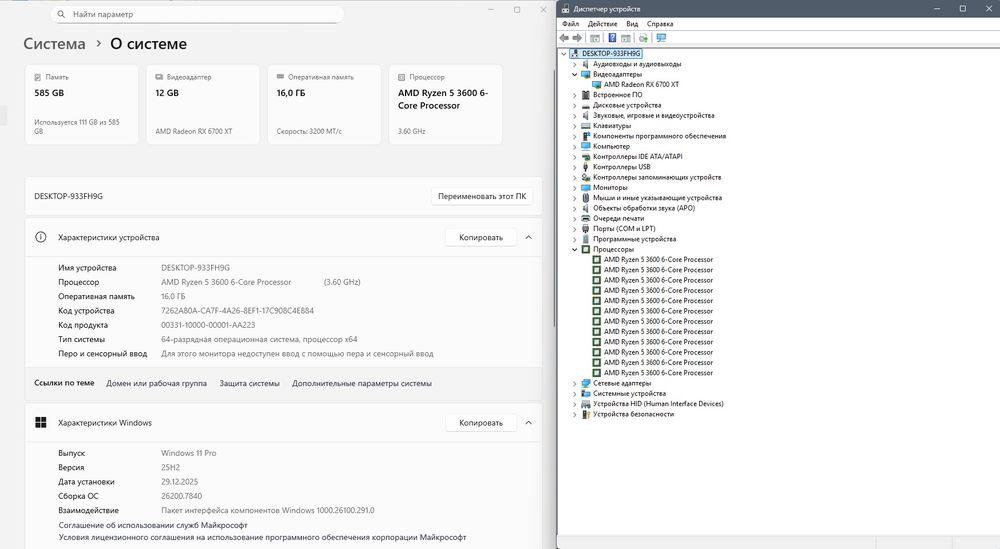Open Защита системы link
The height and width of the screenshot is (549, 1000).
249,383
